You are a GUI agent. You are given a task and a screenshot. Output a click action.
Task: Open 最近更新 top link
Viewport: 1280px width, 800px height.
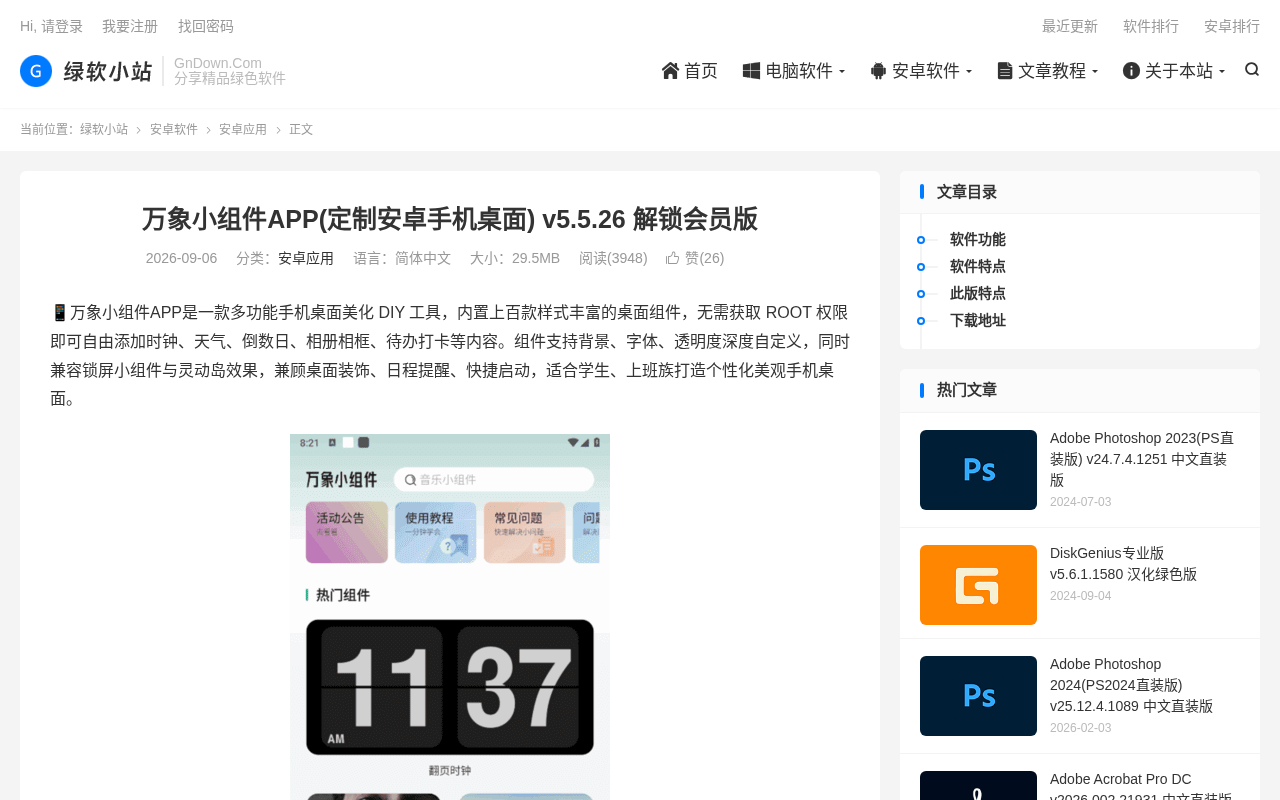(x=1070, y=26)
